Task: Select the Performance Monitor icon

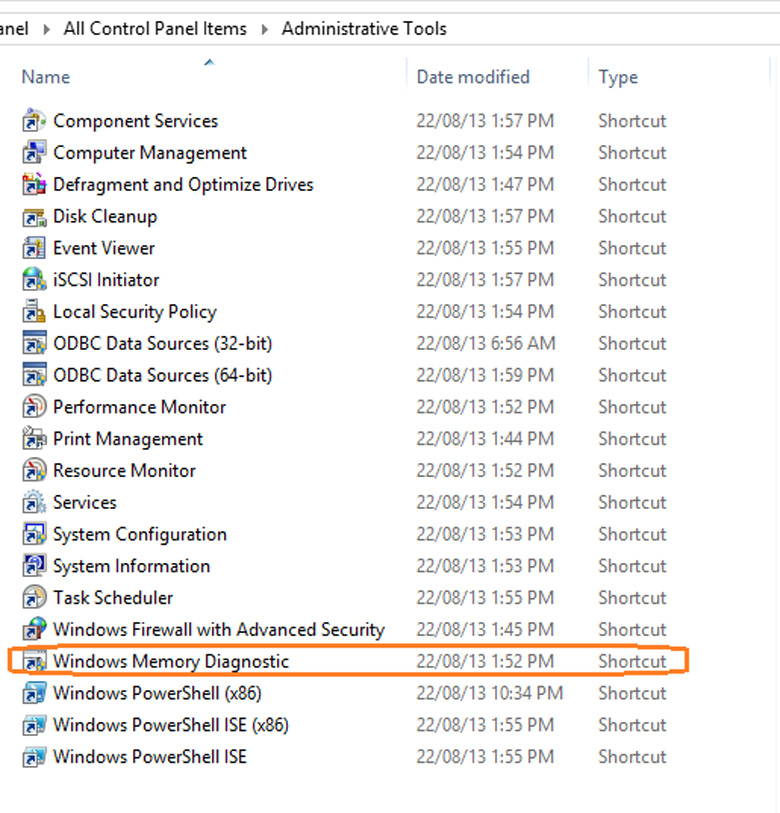Action: [x=34, y=407]
